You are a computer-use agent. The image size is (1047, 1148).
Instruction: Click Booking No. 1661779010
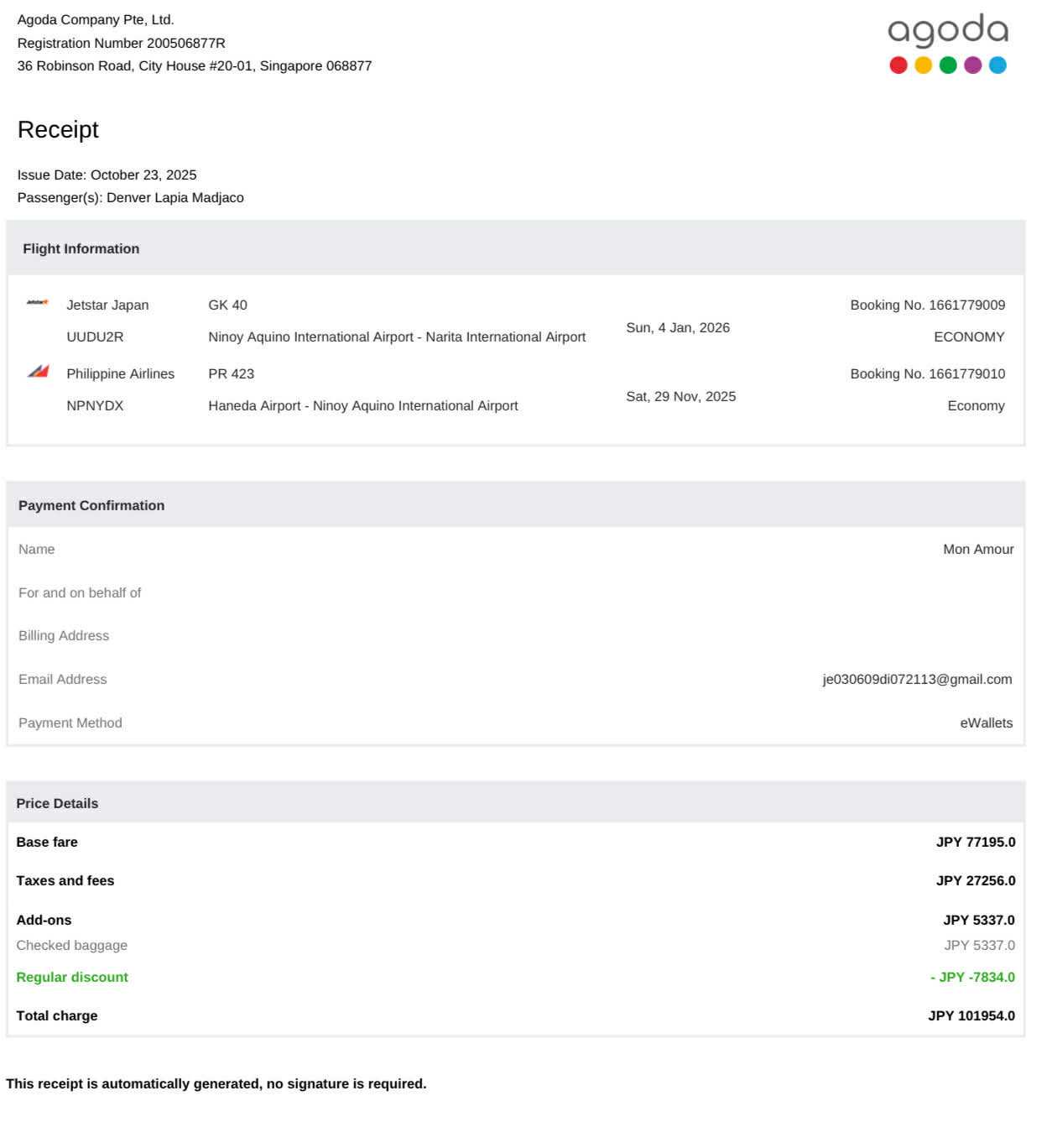[x=927, y=373]
